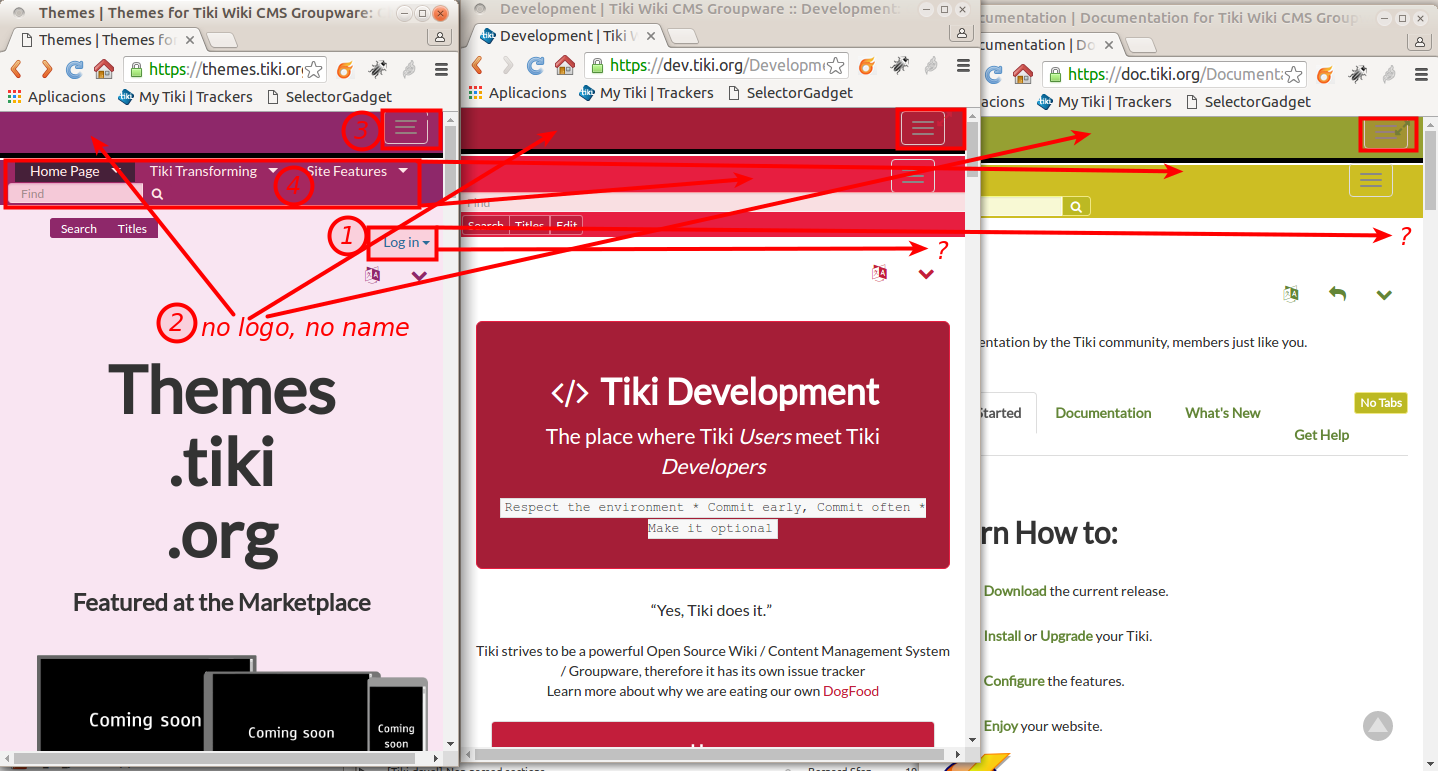The width and height of the screenshot is (1438, 771).
Task: Toggle the No Tabs button
Action: pyautogui.click(x=1381, y=403)
